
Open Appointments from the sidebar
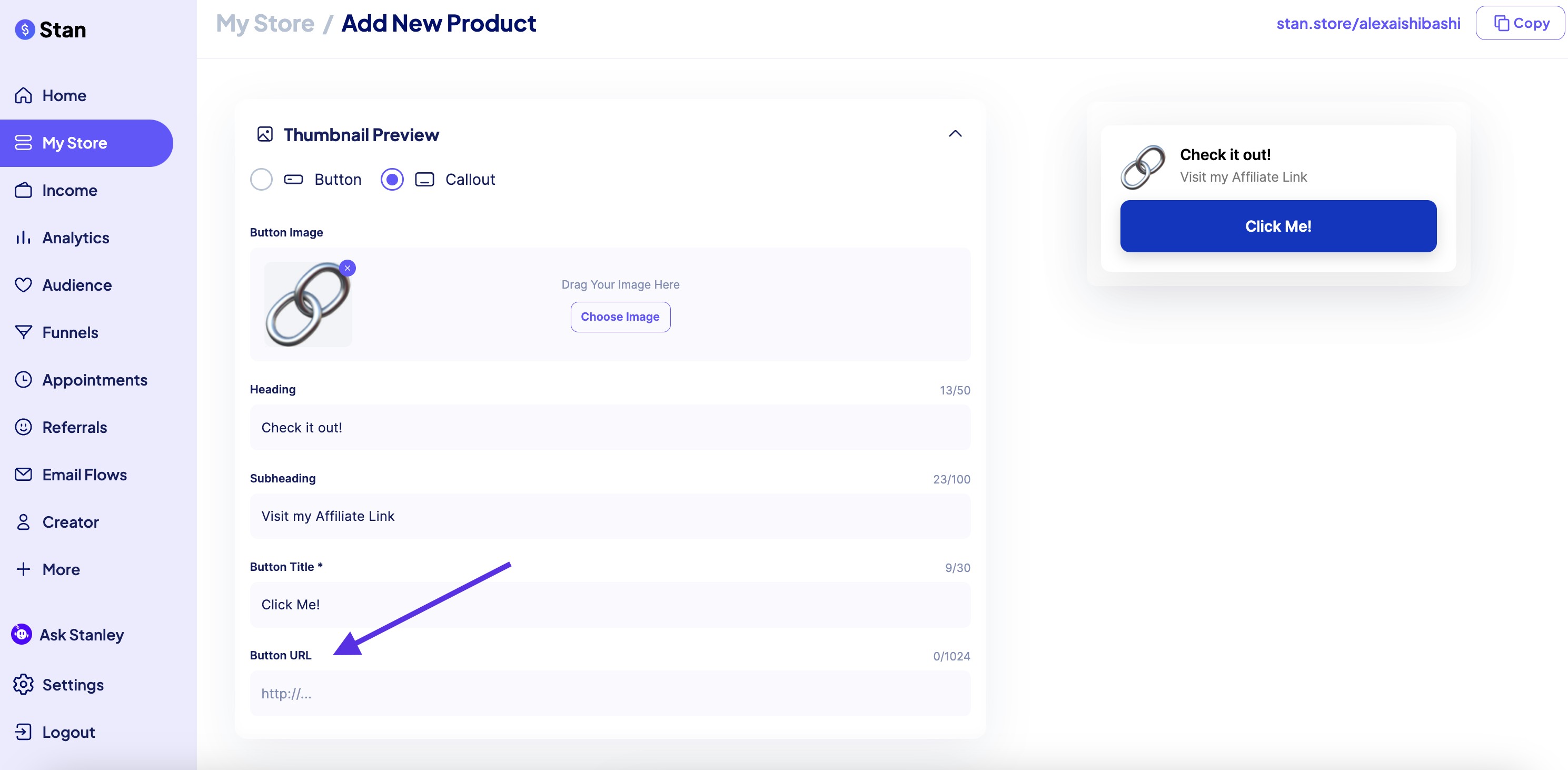click(x=95, y=380)
